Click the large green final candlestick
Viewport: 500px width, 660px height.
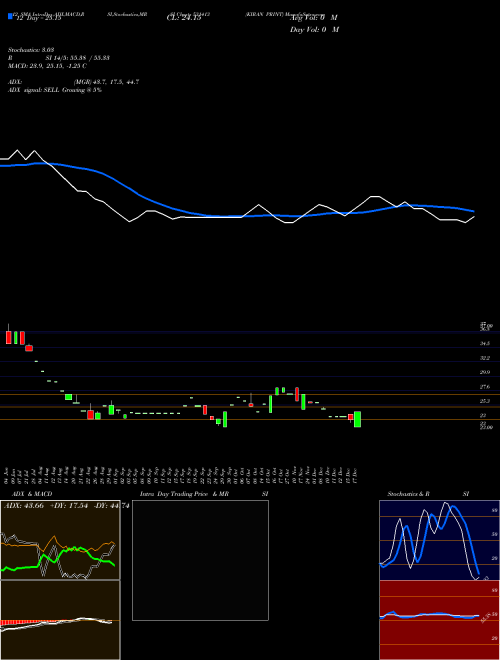357,419
